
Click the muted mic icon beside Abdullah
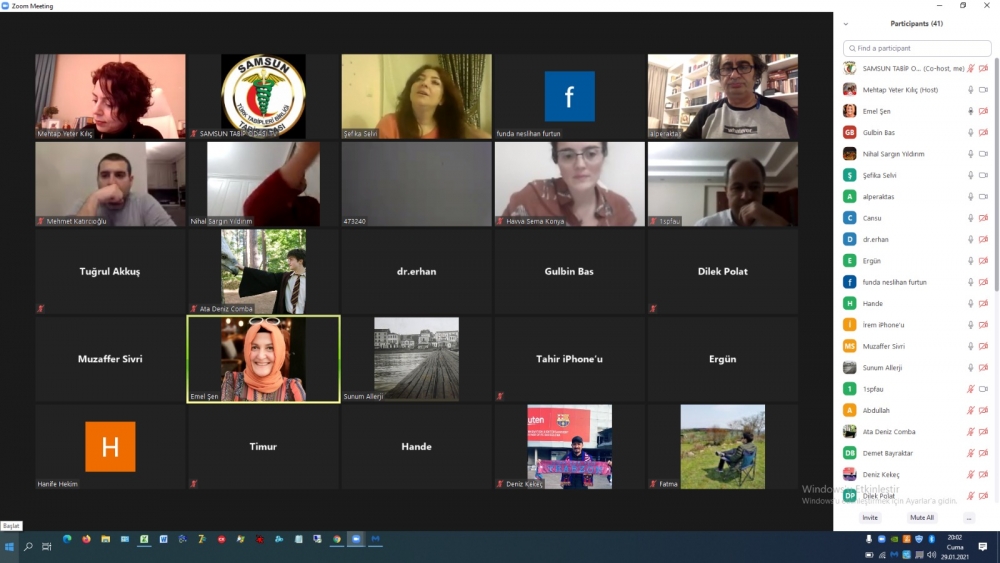(x=970, y=410)
